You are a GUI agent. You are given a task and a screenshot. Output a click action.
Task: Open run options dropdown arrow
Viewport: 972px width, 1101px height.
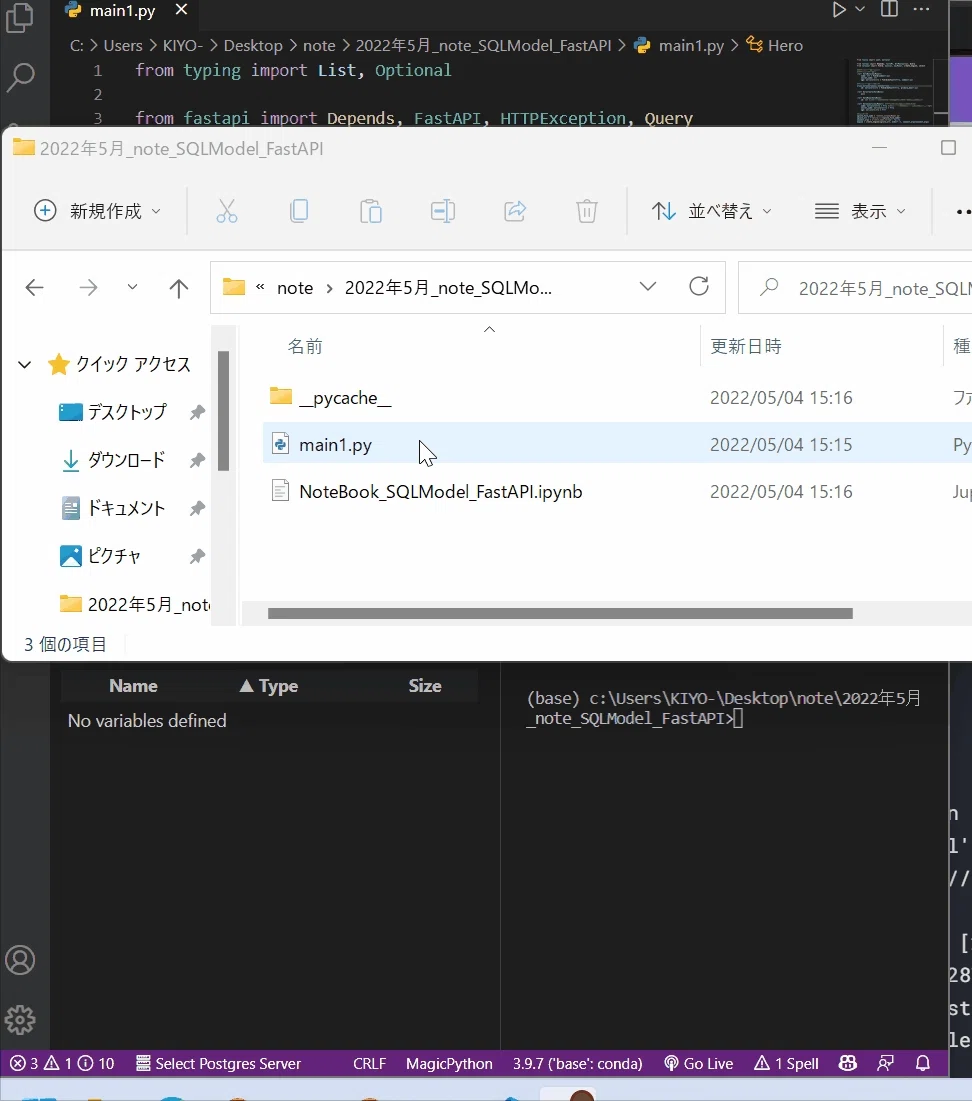point(860,10)
